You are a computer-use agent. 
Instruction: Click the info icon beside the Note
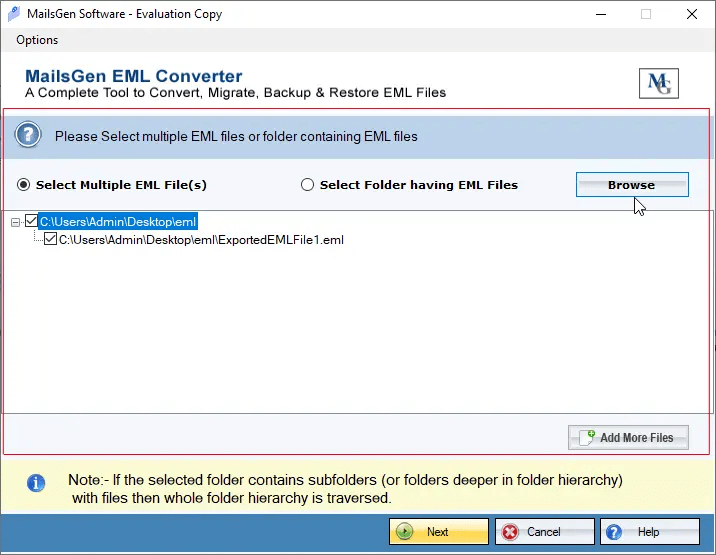36,483
